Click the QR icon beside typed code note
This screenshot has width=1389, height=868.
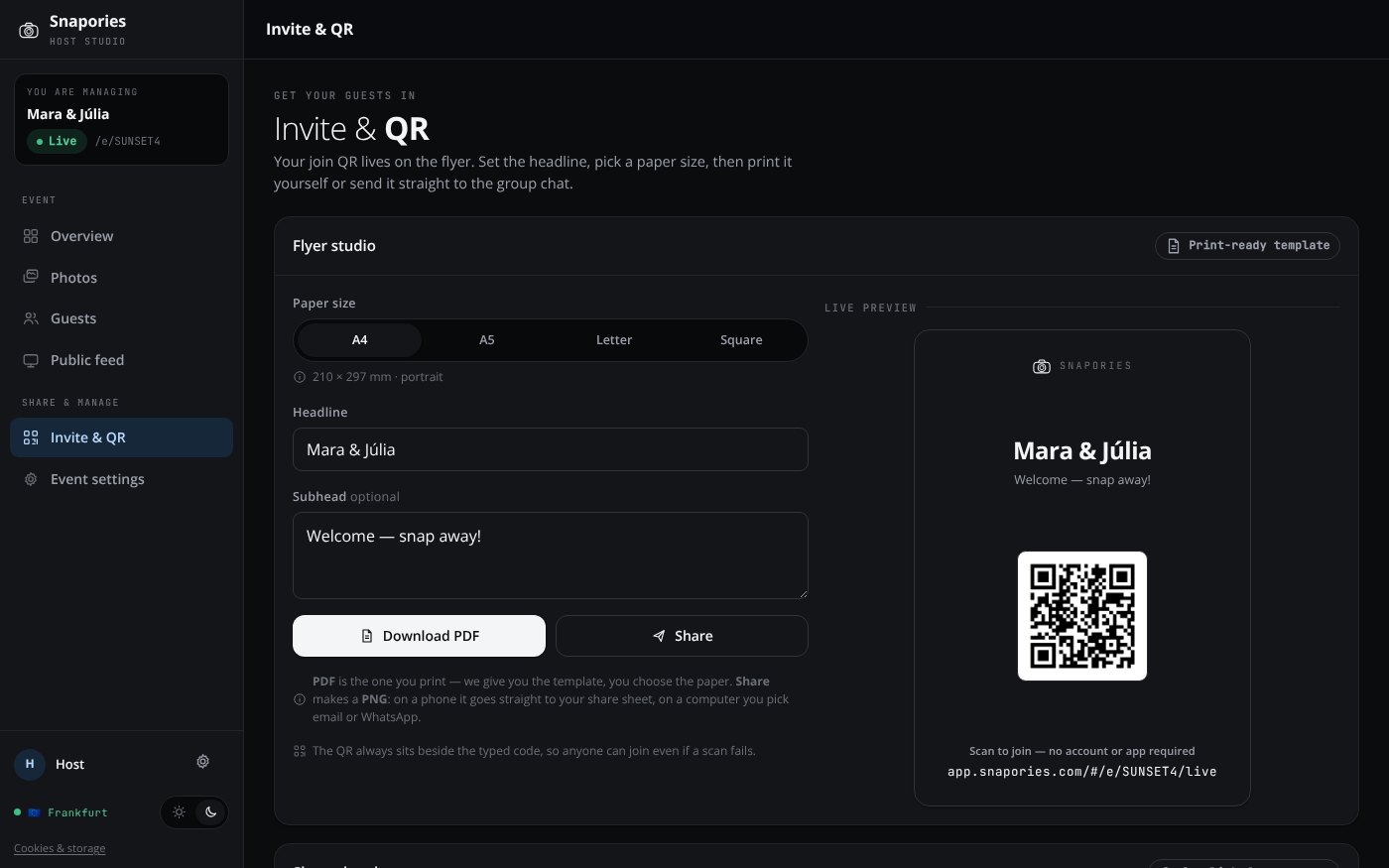coord(300,751)
